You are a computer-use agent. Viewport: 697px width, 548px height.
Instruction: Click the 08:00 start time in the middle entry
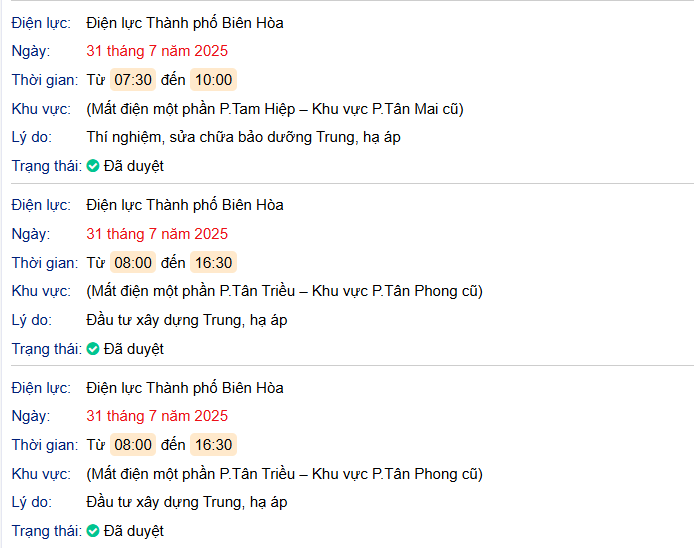pyautogui.click(x=133, y=263)
